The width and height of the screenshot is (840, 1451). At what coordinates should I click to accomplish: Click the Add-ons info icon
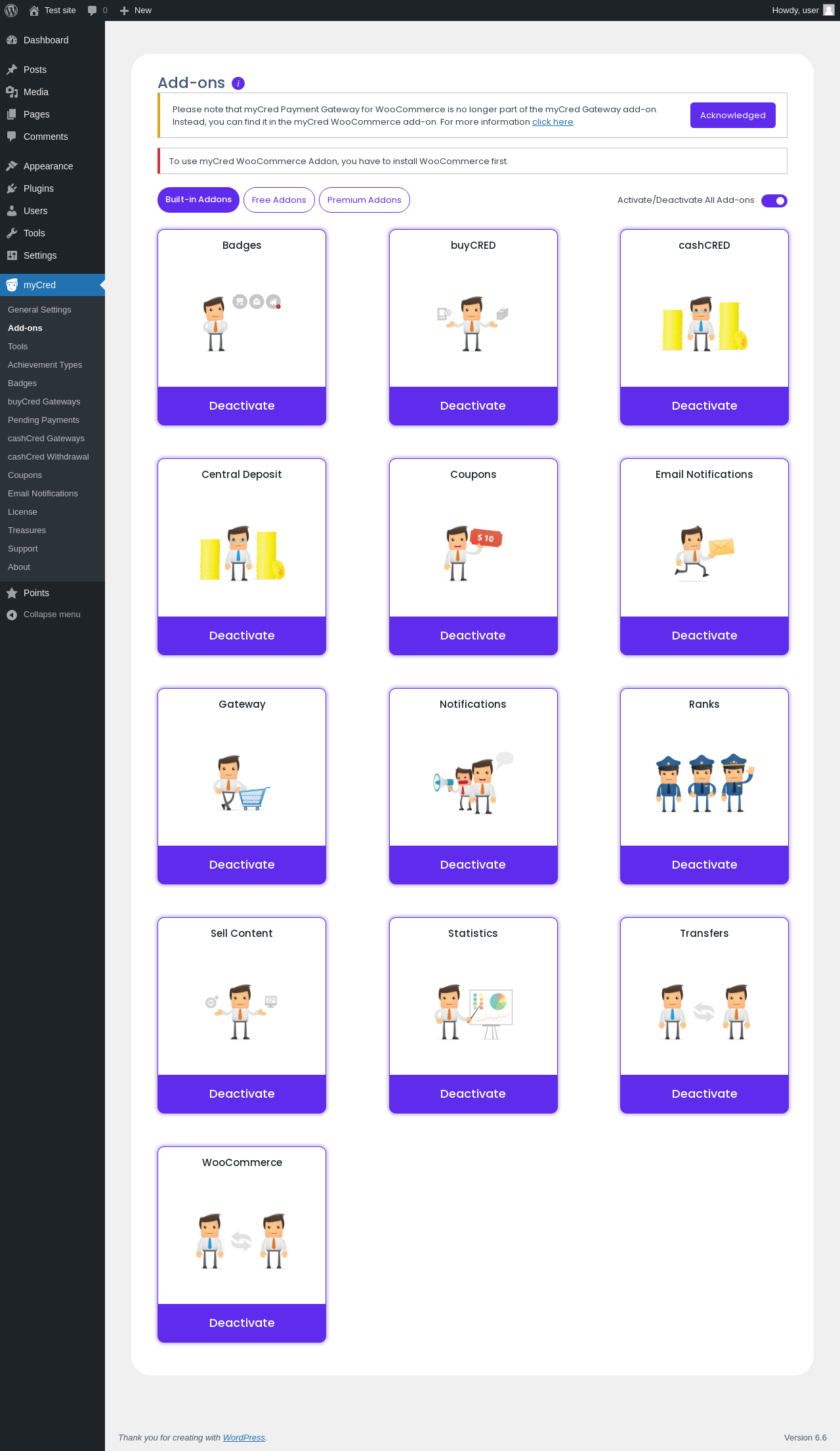click(238, 83)
